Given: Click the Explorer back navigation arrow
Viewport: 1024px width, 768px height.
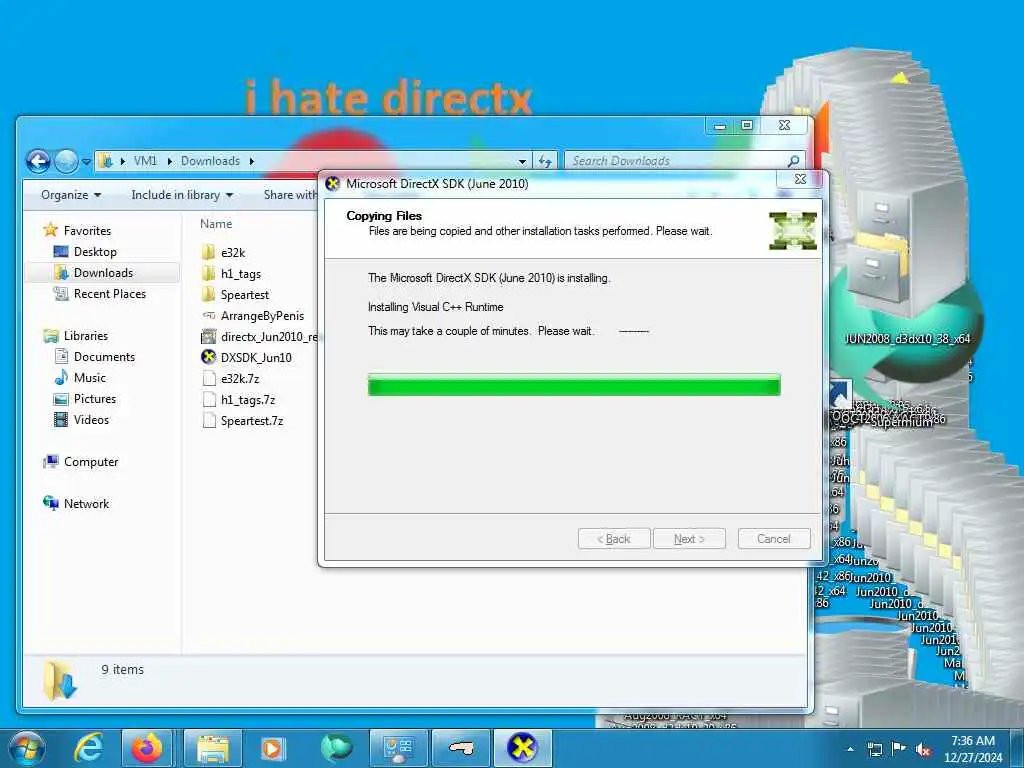Looking at the screenshot, I should tap(38, 161).
